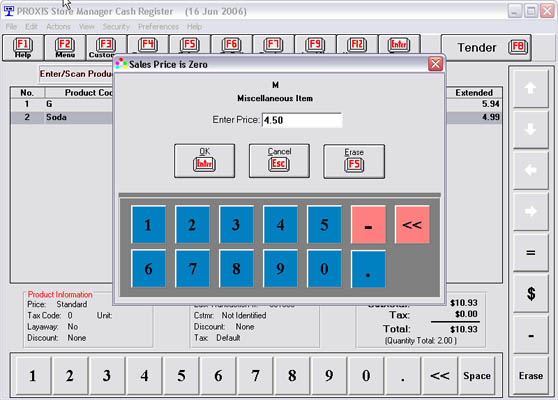
Task: Click the dollar sign side button
Action: click(x=530, y=294)
